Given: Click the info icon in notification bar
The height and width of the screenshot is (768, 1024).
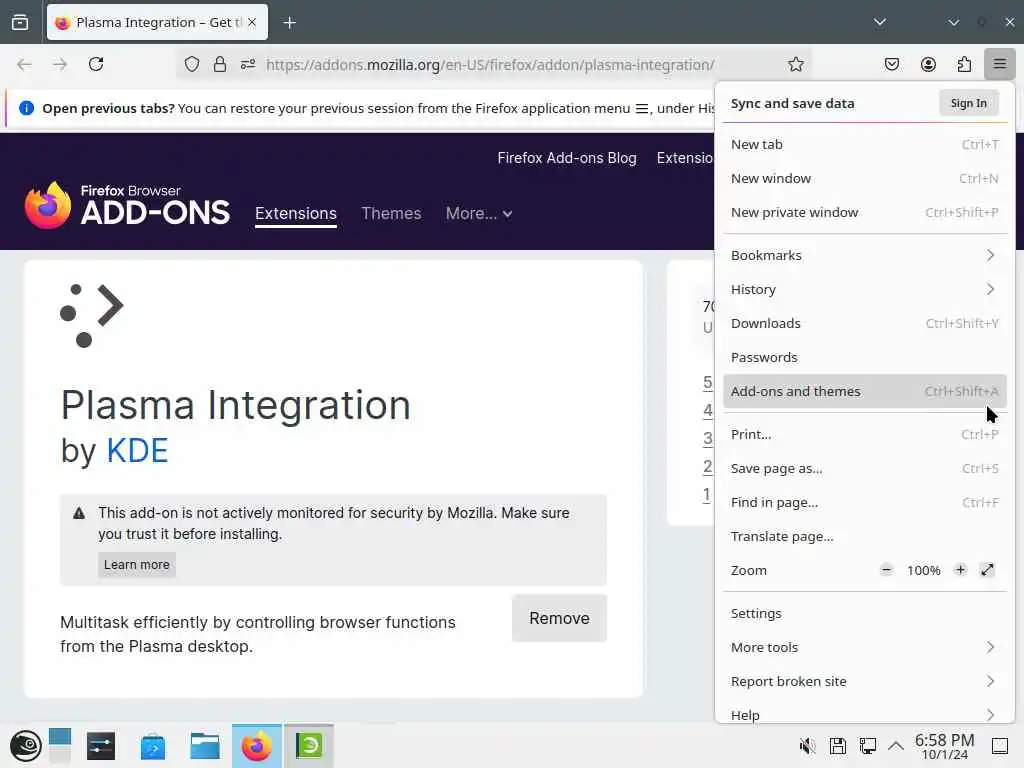Looking at the screenshot, I should point(27,108).
